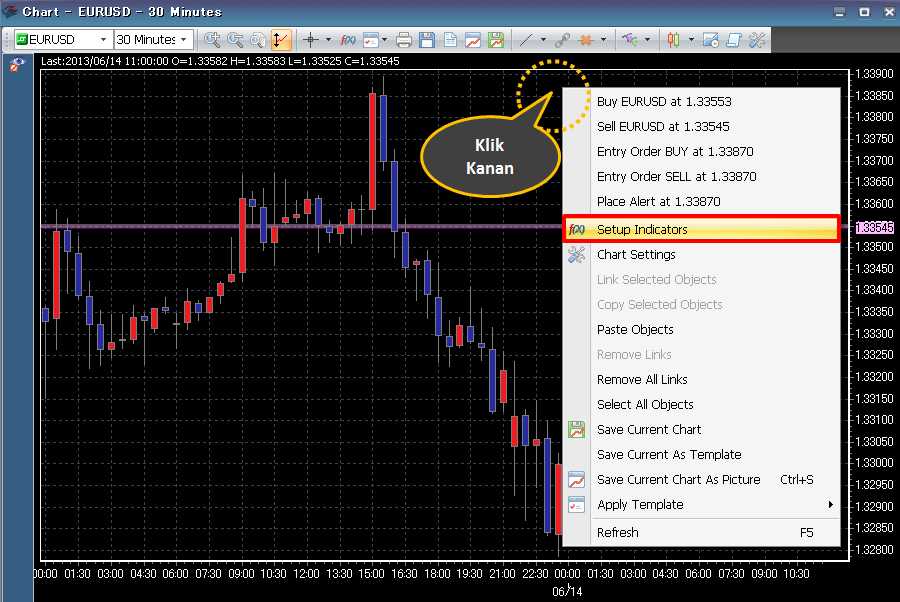Viewport: 900px width, 602px height.
Task: Click Buy EURUSD at 1.33553
Action: (x=664, y=102)
